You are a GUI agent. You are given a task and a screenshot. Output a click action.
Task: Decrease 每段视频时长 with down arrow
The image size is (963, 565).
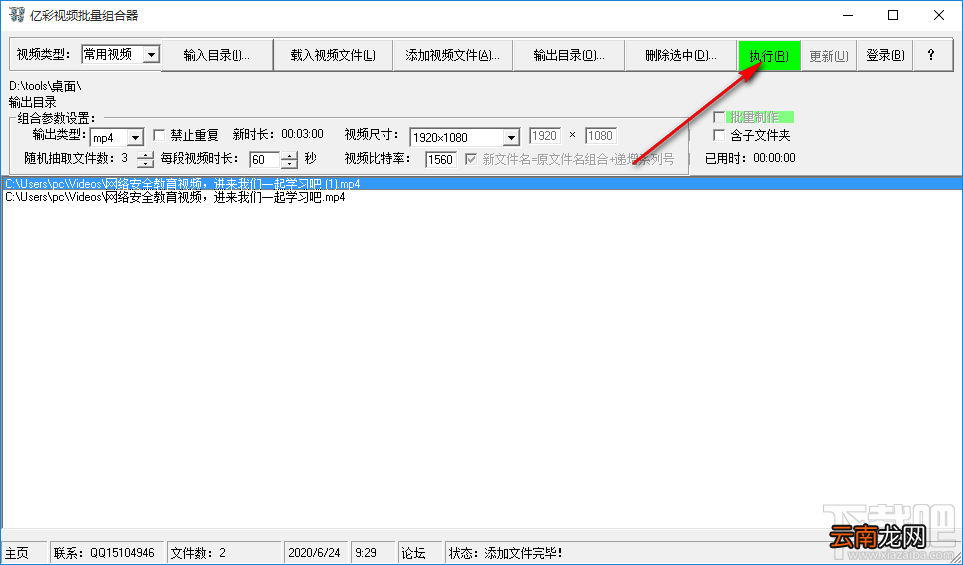(x=289, y=164)
